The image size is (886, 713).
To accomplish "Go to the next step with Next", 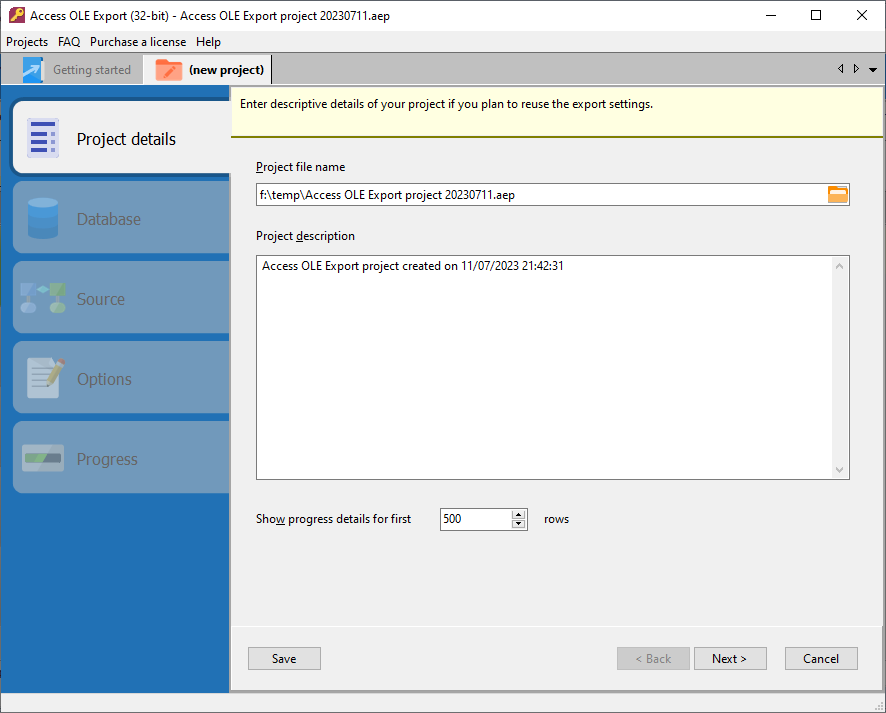I will 730,659.
